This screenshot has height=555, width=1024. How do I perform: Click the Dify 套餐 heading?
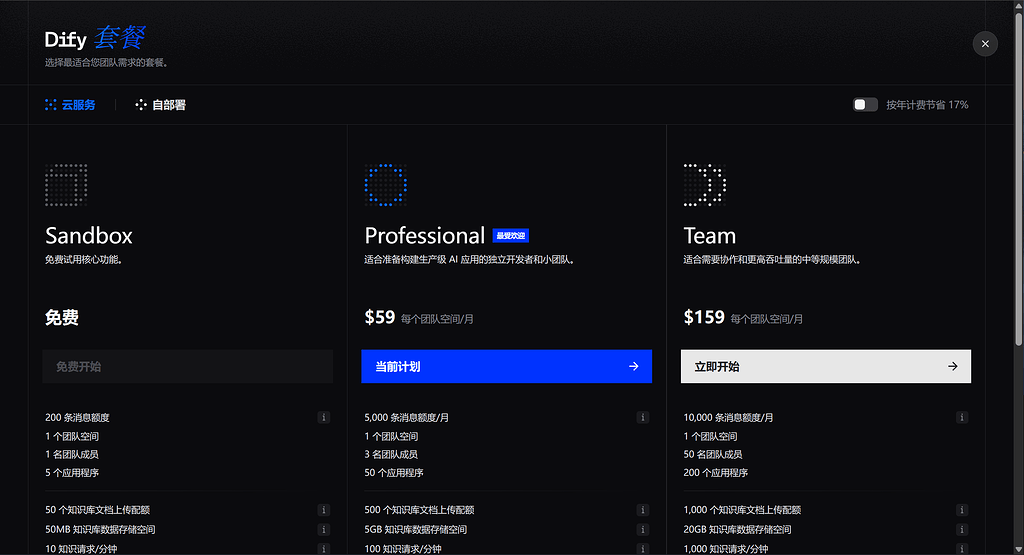pos(95,38)
